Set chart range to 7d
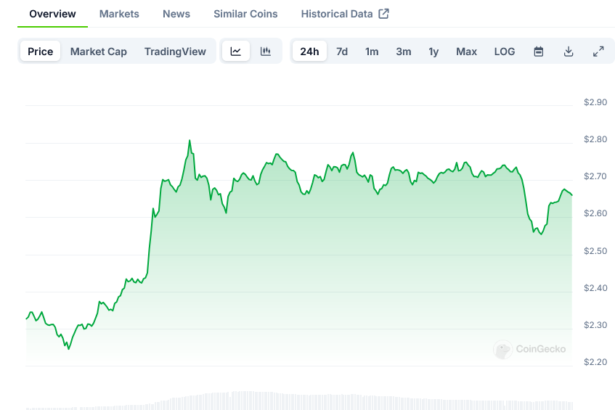The height and width of the screenshot is (410, 615). (x=342, y=52)
